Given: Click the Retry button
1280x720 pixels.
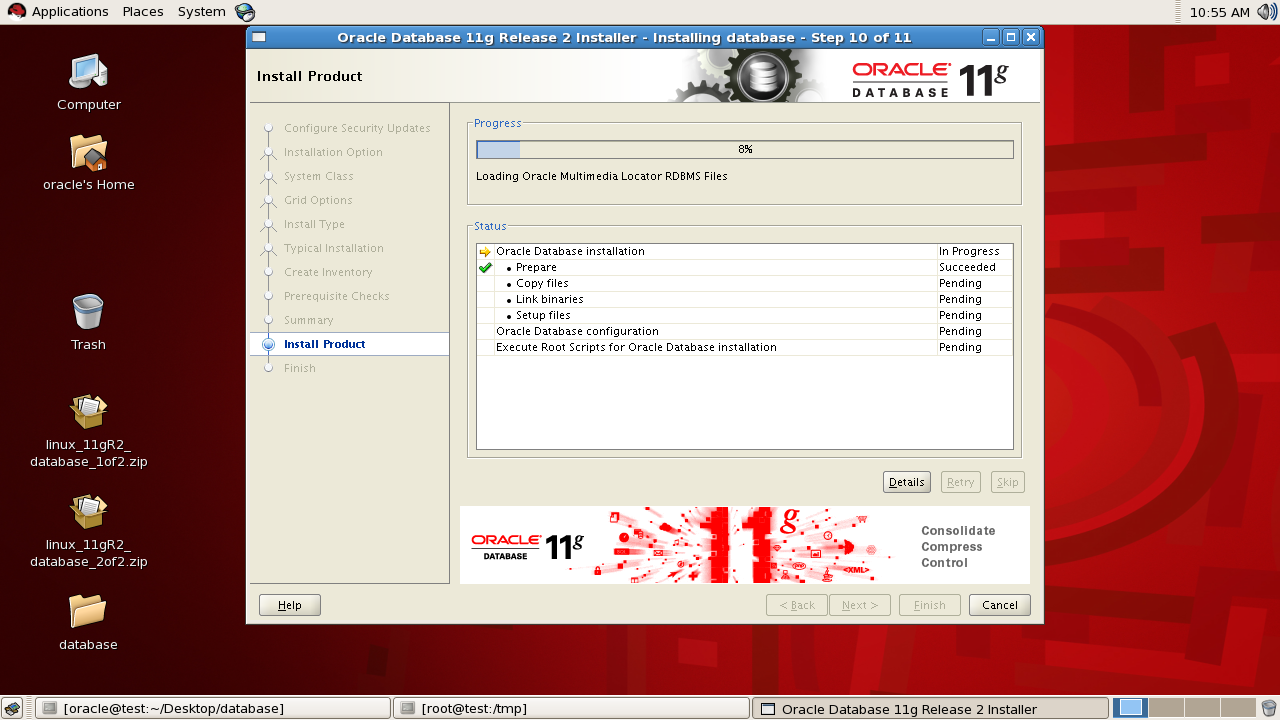Looking at the screenshot, I should (x=961, y=482).
